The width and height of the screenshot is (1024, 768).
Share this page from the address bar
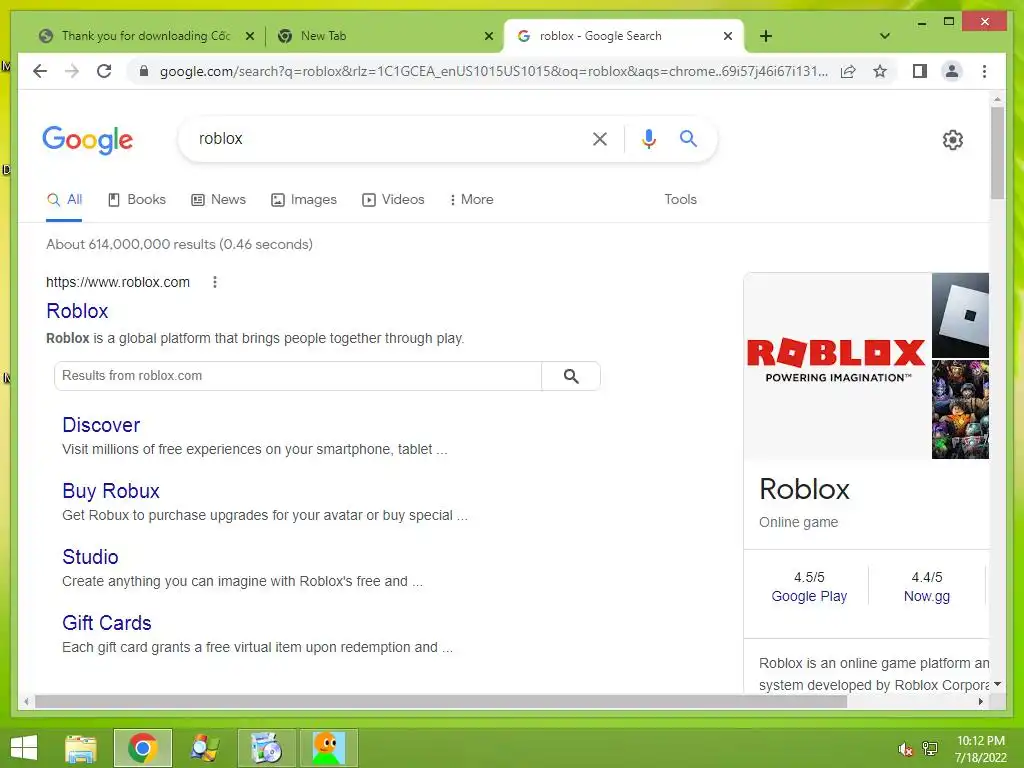[848, 71]
